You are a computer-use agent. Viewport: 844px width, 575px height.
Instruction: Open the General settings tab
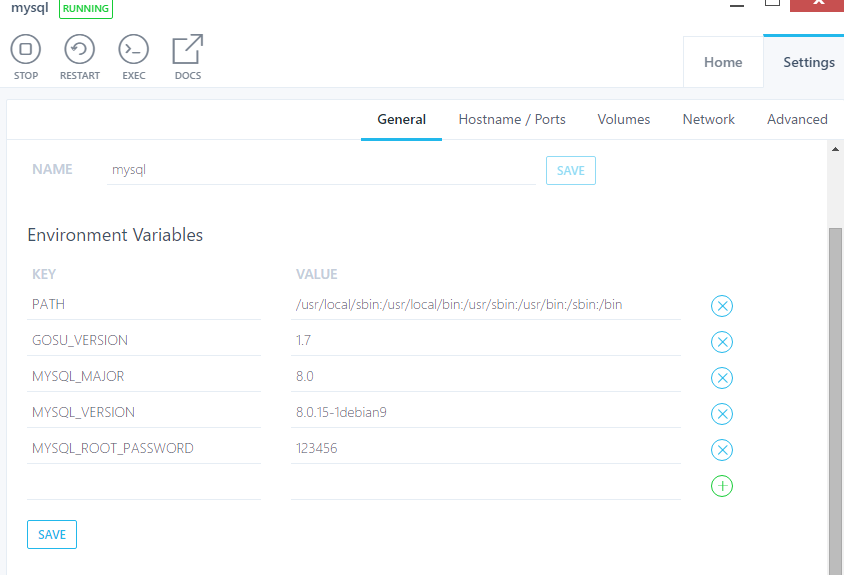tap(402, 120)
